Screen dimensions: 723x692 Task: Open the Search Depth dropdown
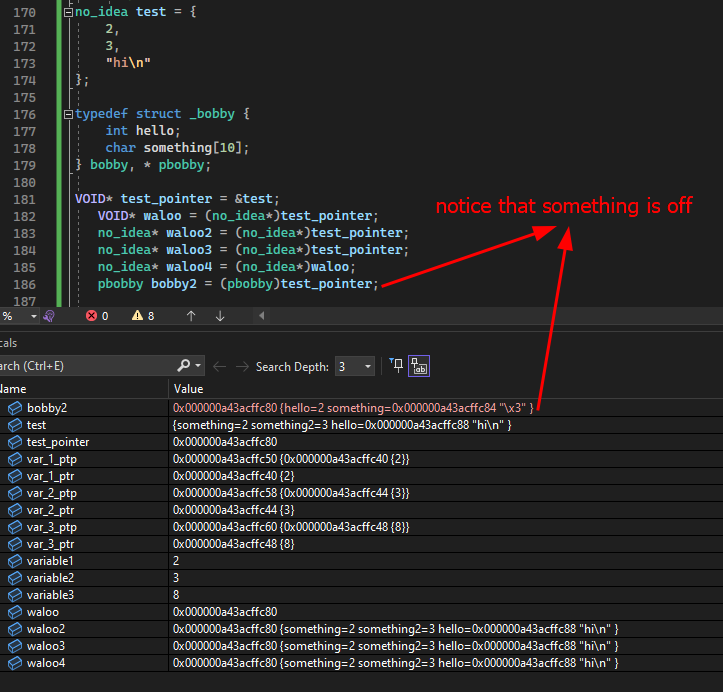tap(355, 367)
